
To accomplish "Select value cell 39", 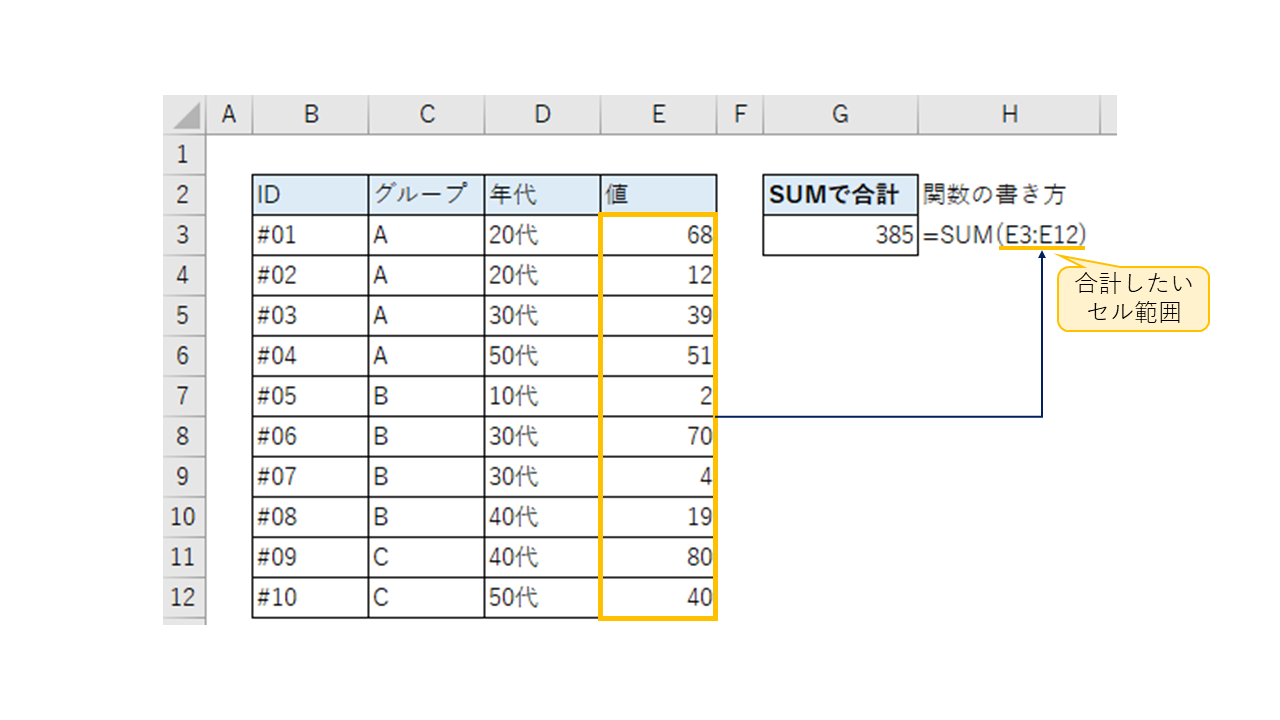I will pyautogui.click(x=658, y=316).
